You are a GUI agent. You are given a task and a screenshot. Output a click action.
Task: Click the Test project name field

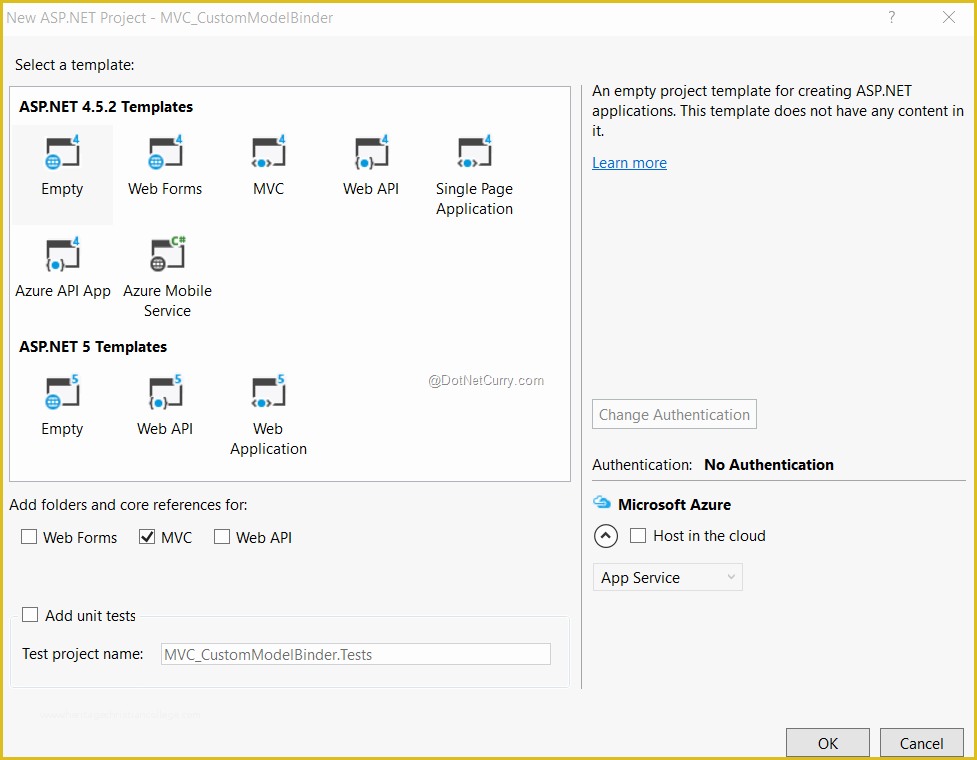(x=356, y=654)
